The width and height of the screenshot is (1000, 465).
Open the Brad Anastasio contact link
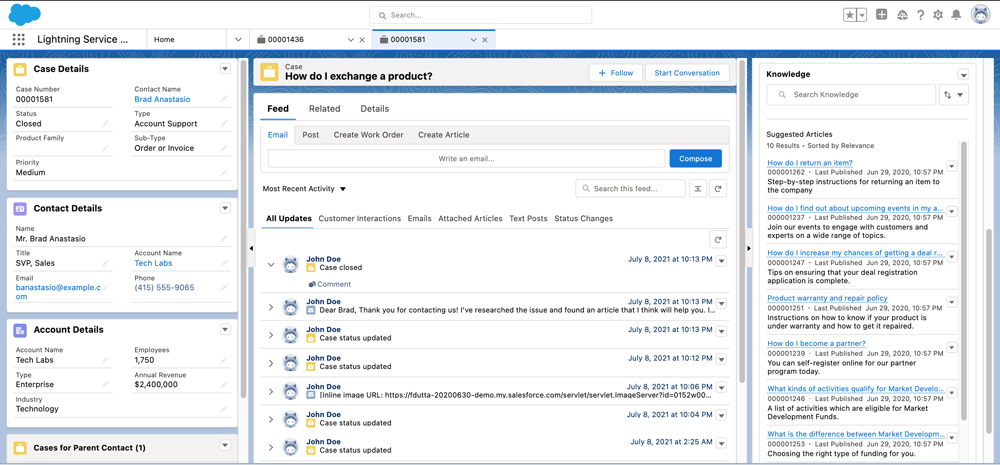[162, 100]
